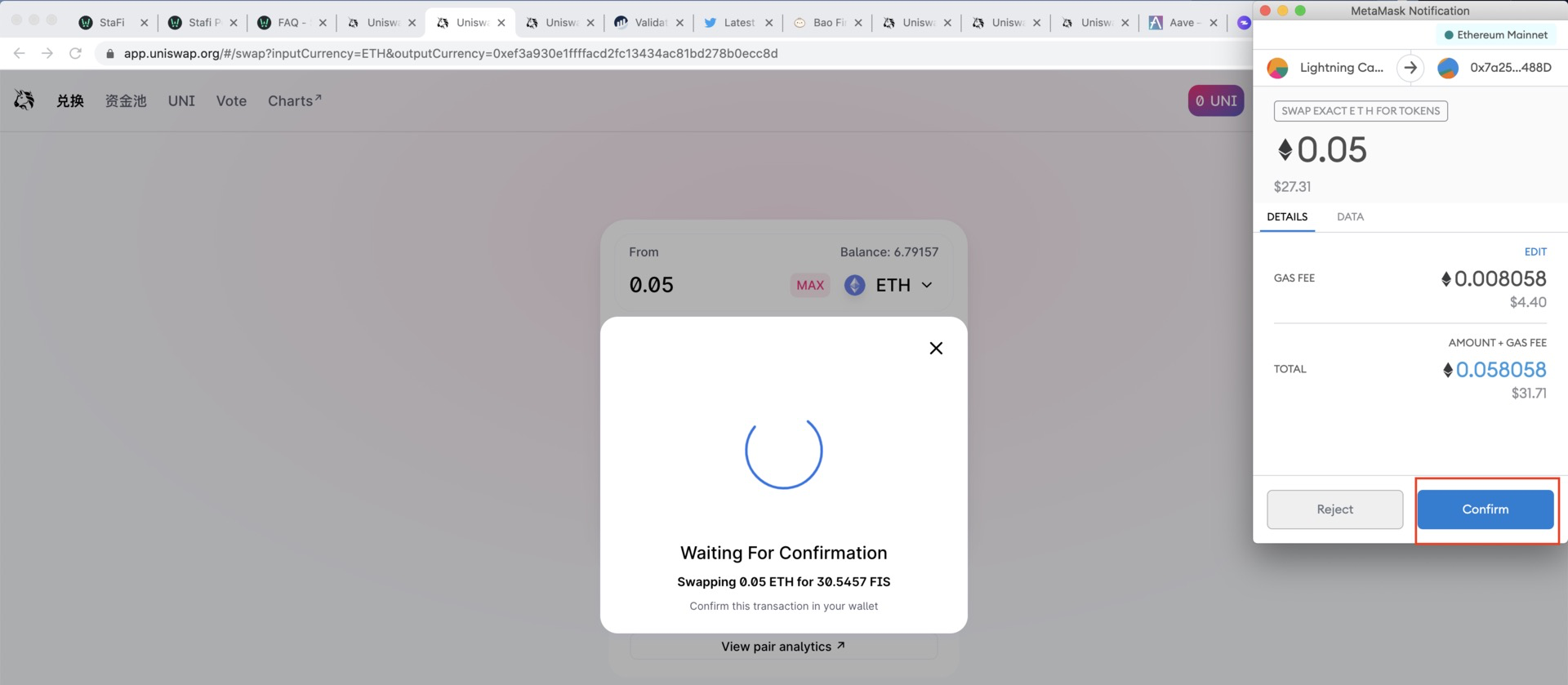Switch to the Bao Fi browser tab

click(826, 23)
